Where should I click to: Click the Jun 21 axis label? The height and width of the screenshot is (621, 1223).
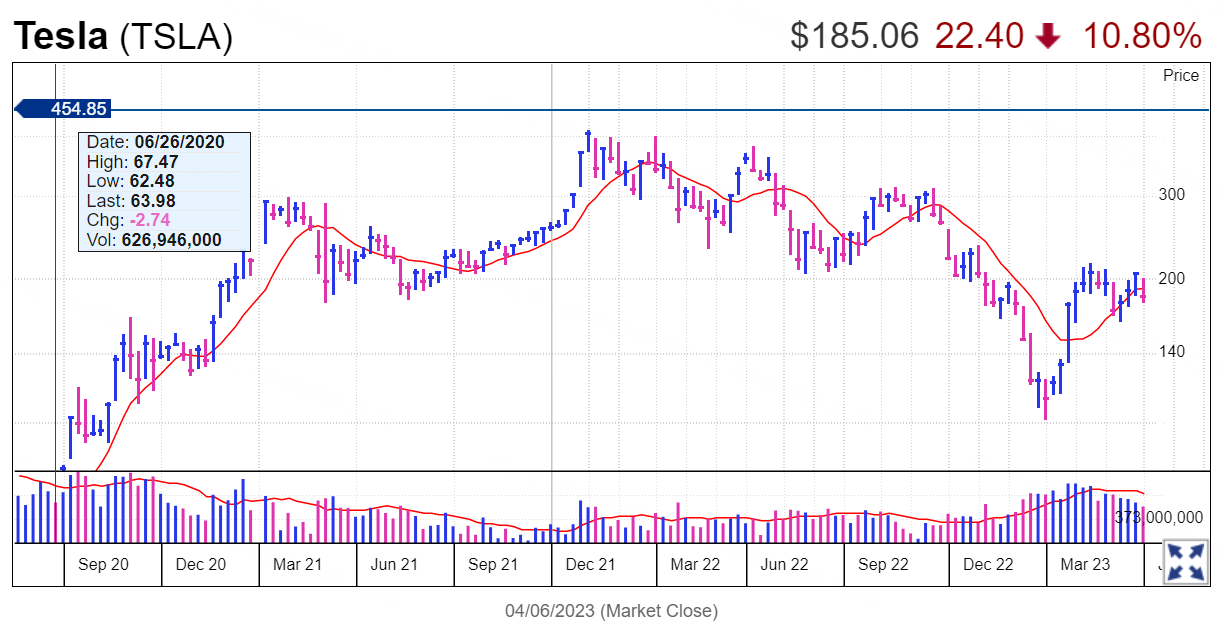pos(395,564)
